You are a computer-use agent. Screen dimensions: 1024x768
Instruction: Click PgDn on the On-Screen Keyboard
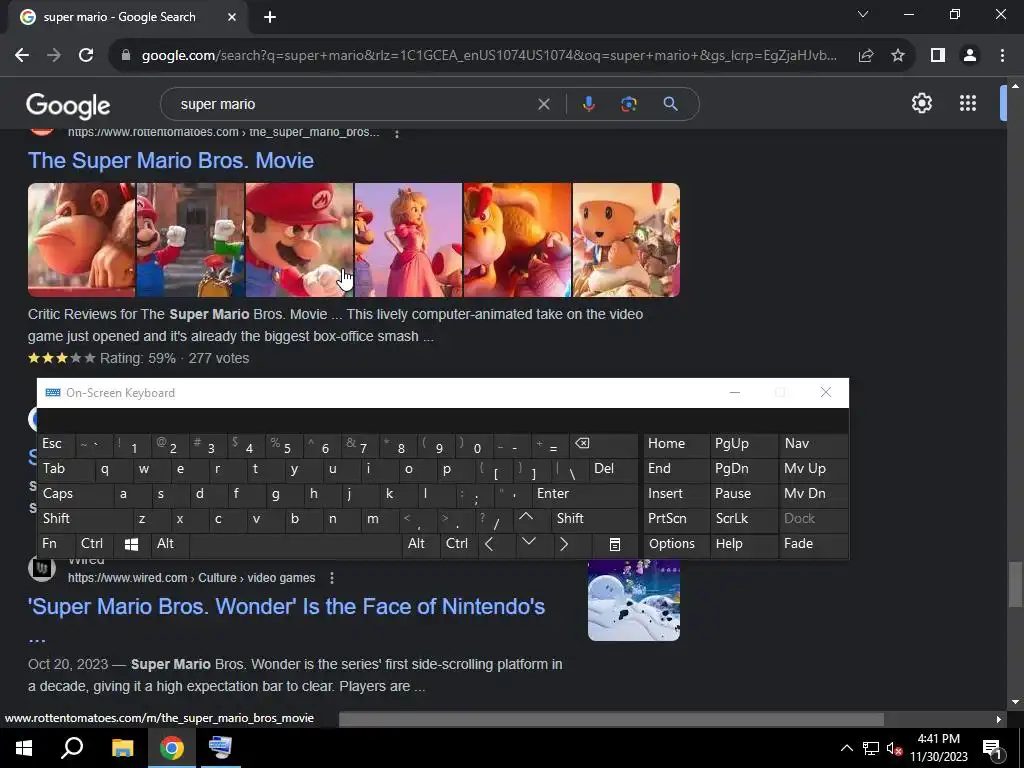[743, 469]
